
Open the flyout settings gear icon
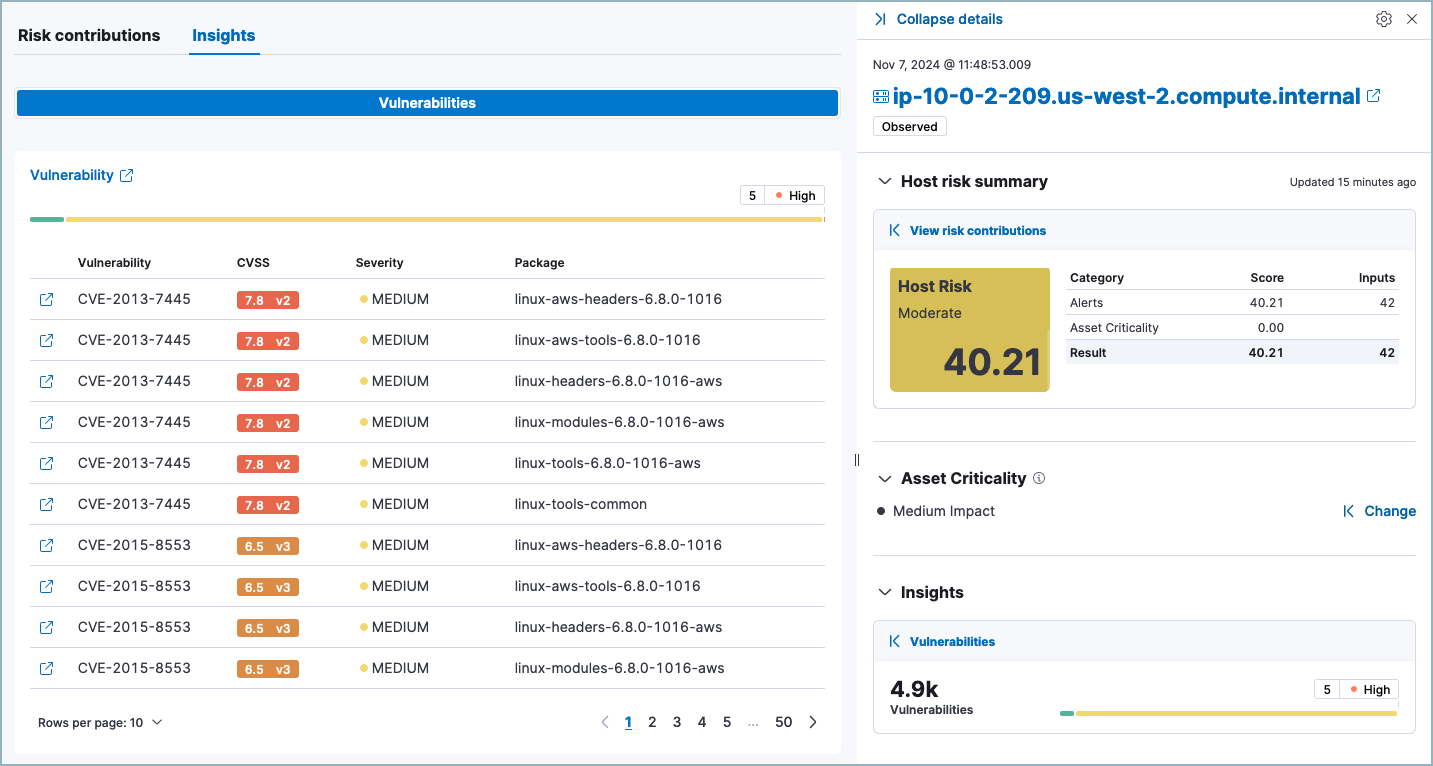coord(1383,18)
